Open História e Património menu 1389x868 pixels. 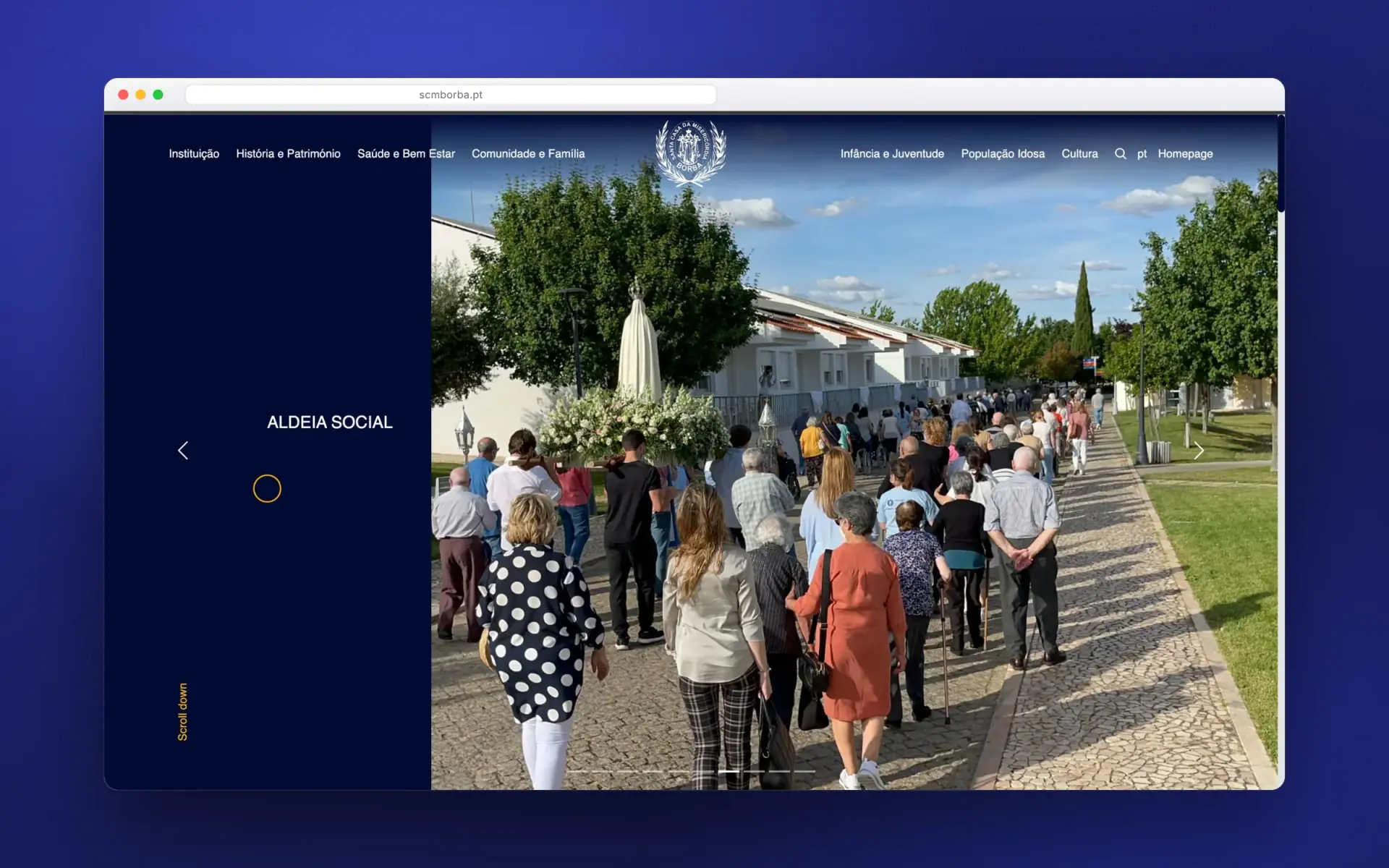(x=288, y=153)
